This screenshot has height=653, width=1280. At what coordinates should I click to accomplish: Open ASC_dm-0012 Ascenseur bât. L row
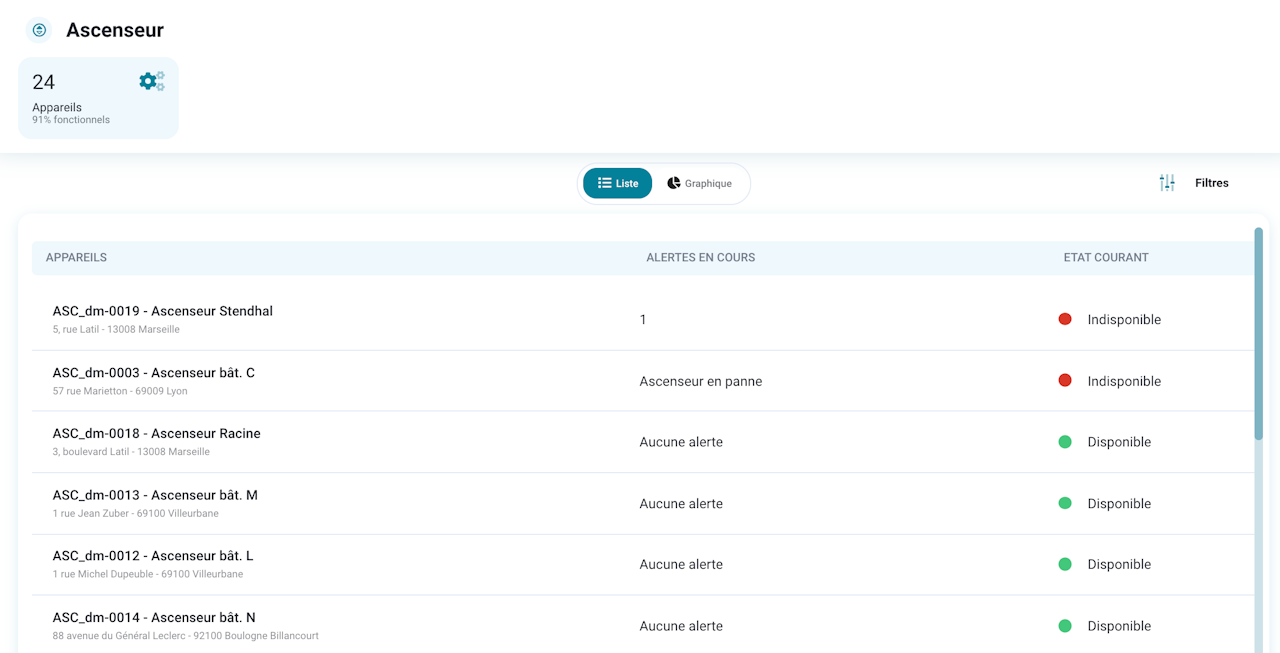pyautogui.click(x=643, y=564)
